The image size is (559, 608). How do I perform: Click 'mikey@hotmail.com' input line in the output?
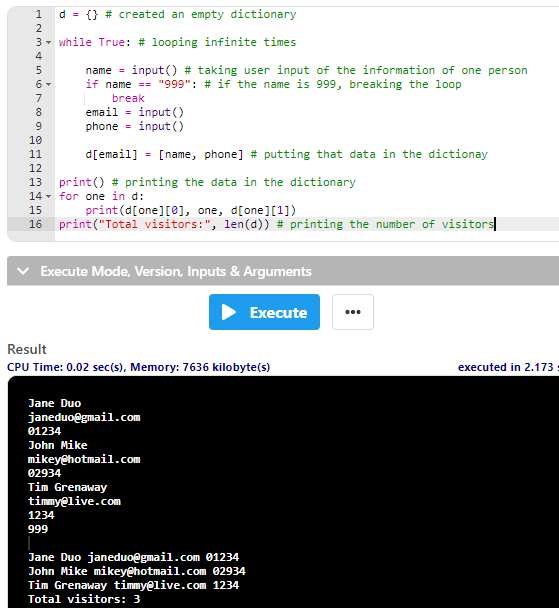(x=84, y=459)
